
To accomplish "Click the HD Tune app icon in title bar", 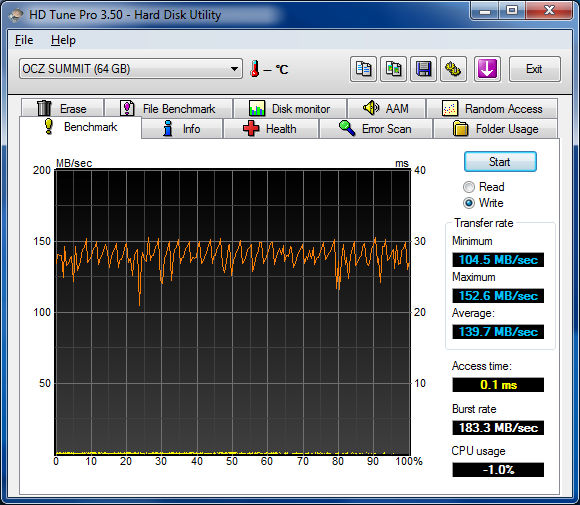I will pos(16,15).
